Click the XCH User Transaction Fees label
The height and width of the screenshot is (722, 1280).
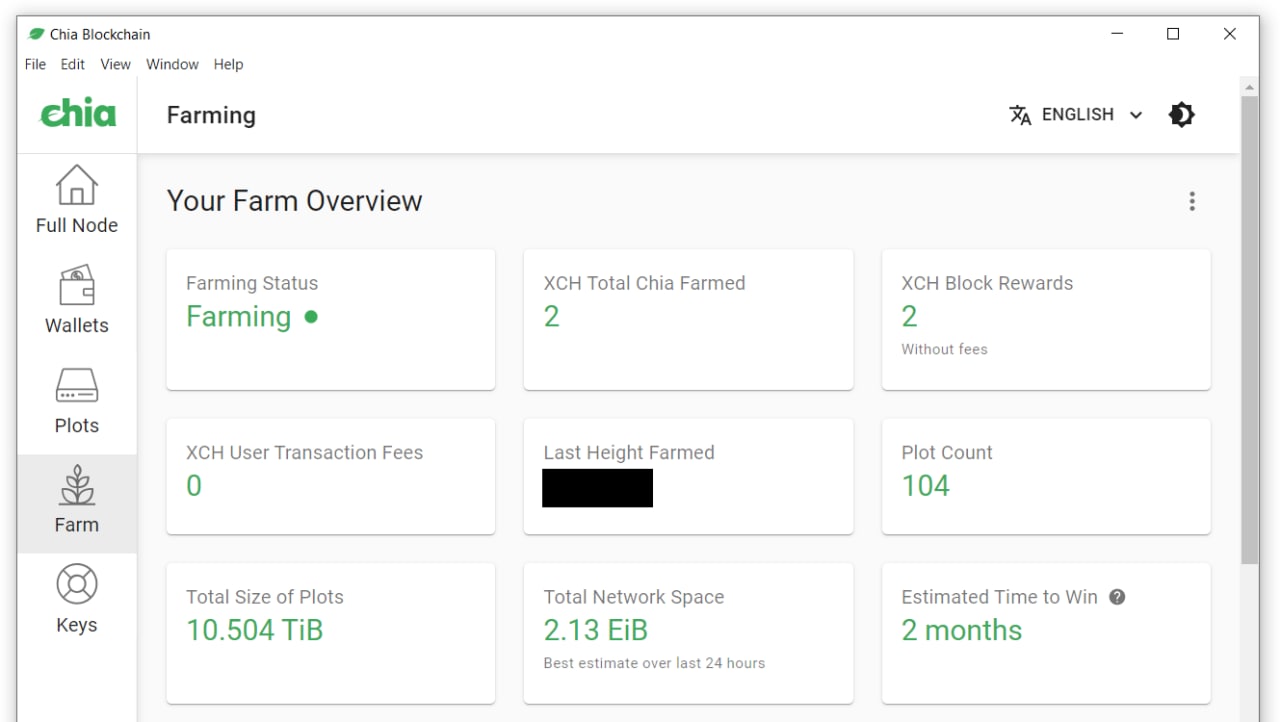click(x=304, y=452)
